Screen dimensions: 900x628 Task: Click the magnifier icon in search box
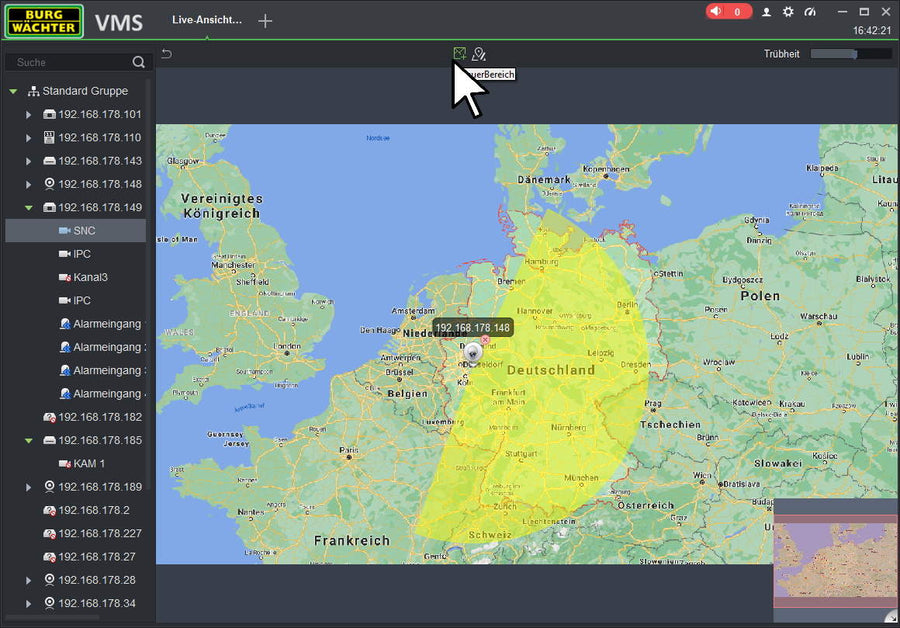tap(138, 62)
